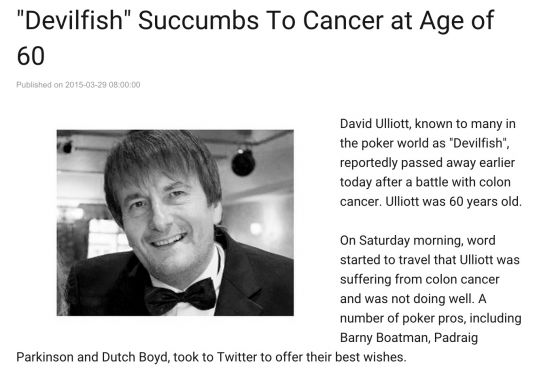Click the phrase "On Saturday morning"
The width and height of the screenshot is (539, 376).
click(401, 240)
